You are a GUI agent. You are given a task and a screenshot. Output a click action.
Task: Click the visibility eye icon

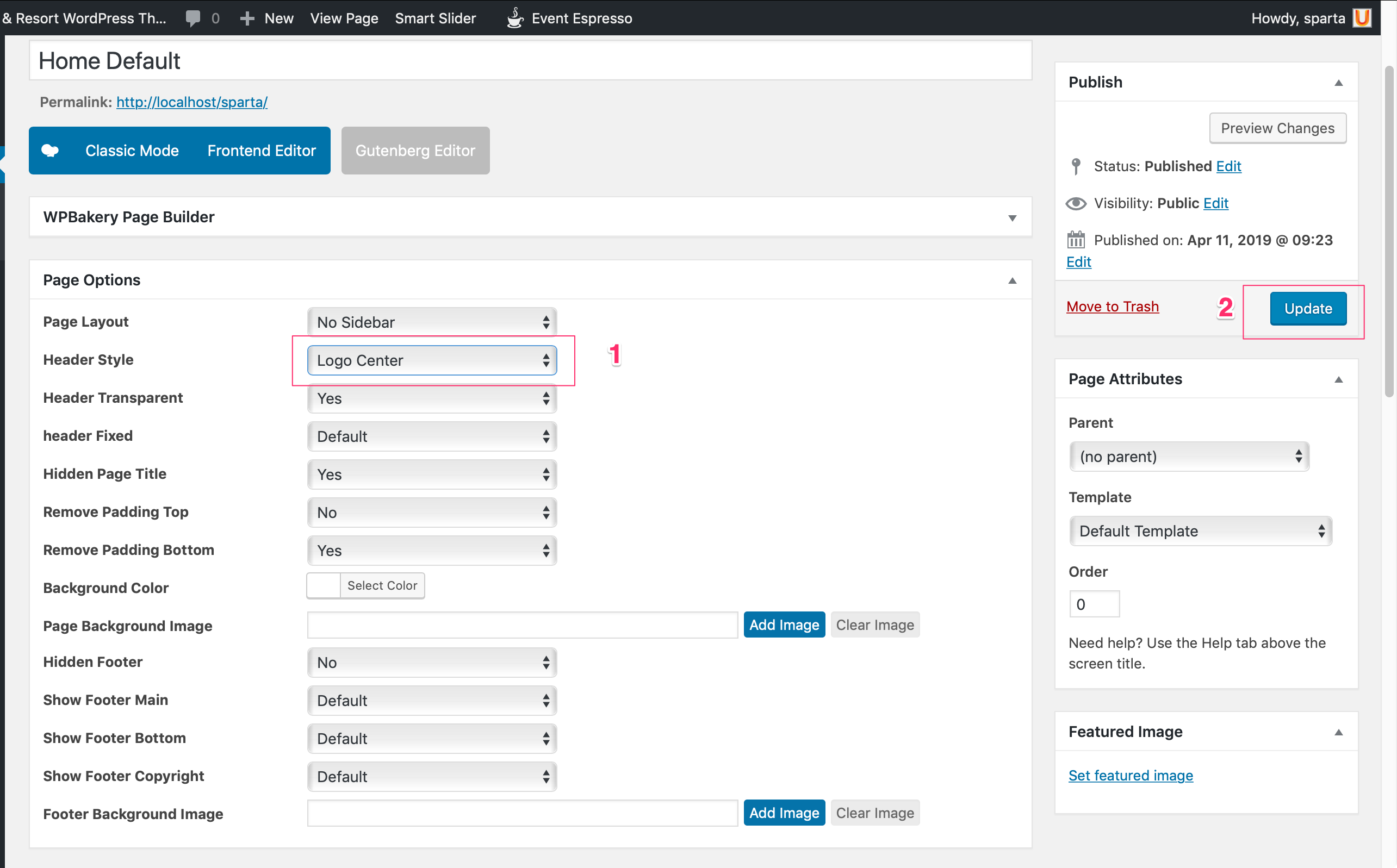pos(1076,204)
